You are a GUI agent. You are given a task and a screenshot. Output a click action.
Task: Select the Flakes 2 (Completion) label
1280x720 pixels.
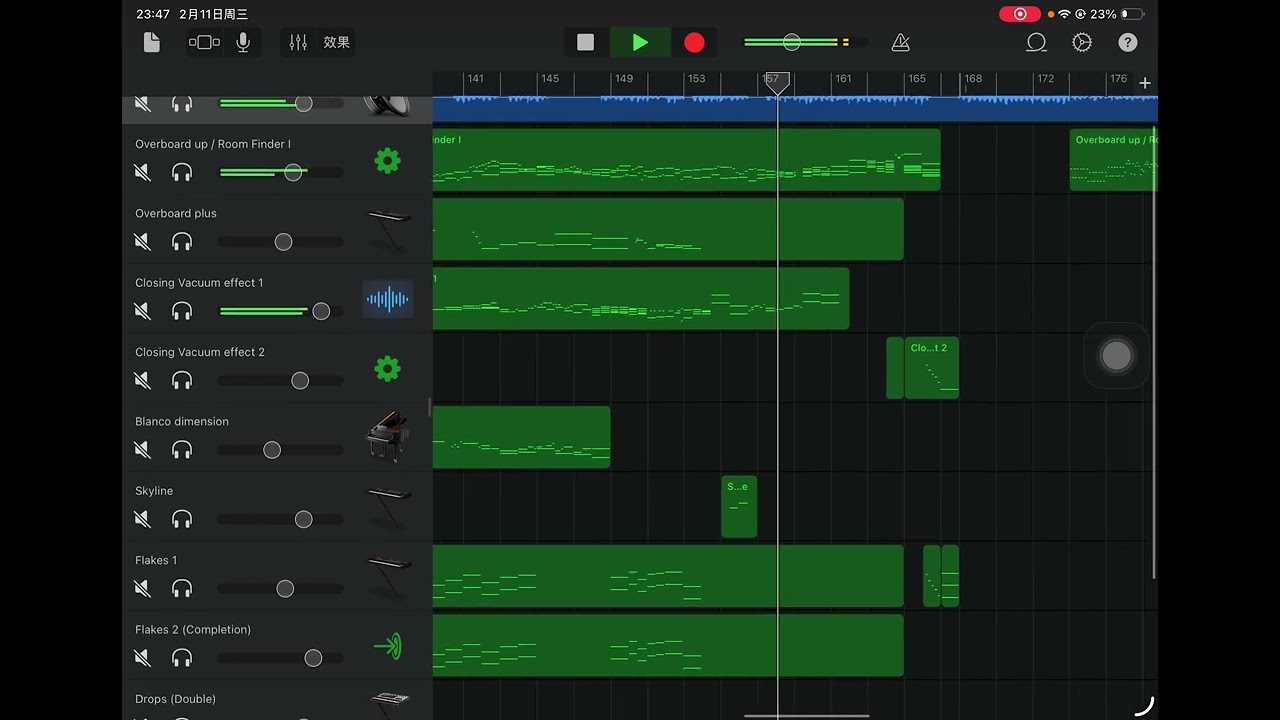pyautogui.click(x=193, y=630)
